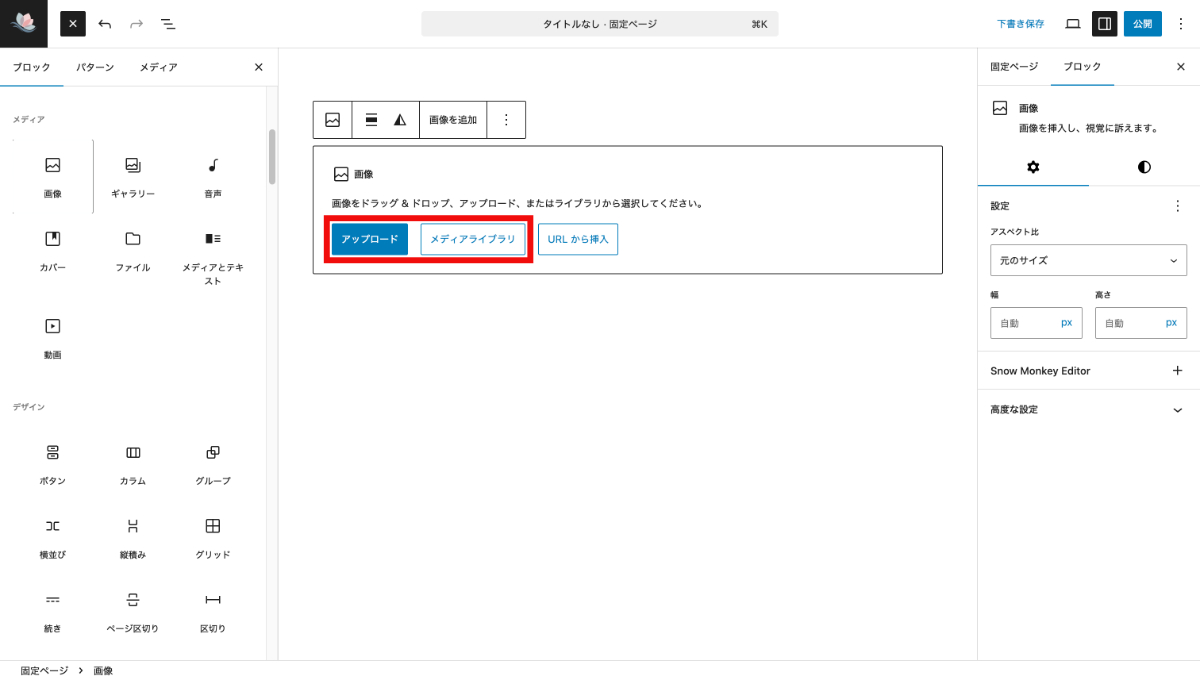Image resolution: width=1200 pixels, height=680 pixels.
Task: Add a Columns block
Action: click(133, 463)
